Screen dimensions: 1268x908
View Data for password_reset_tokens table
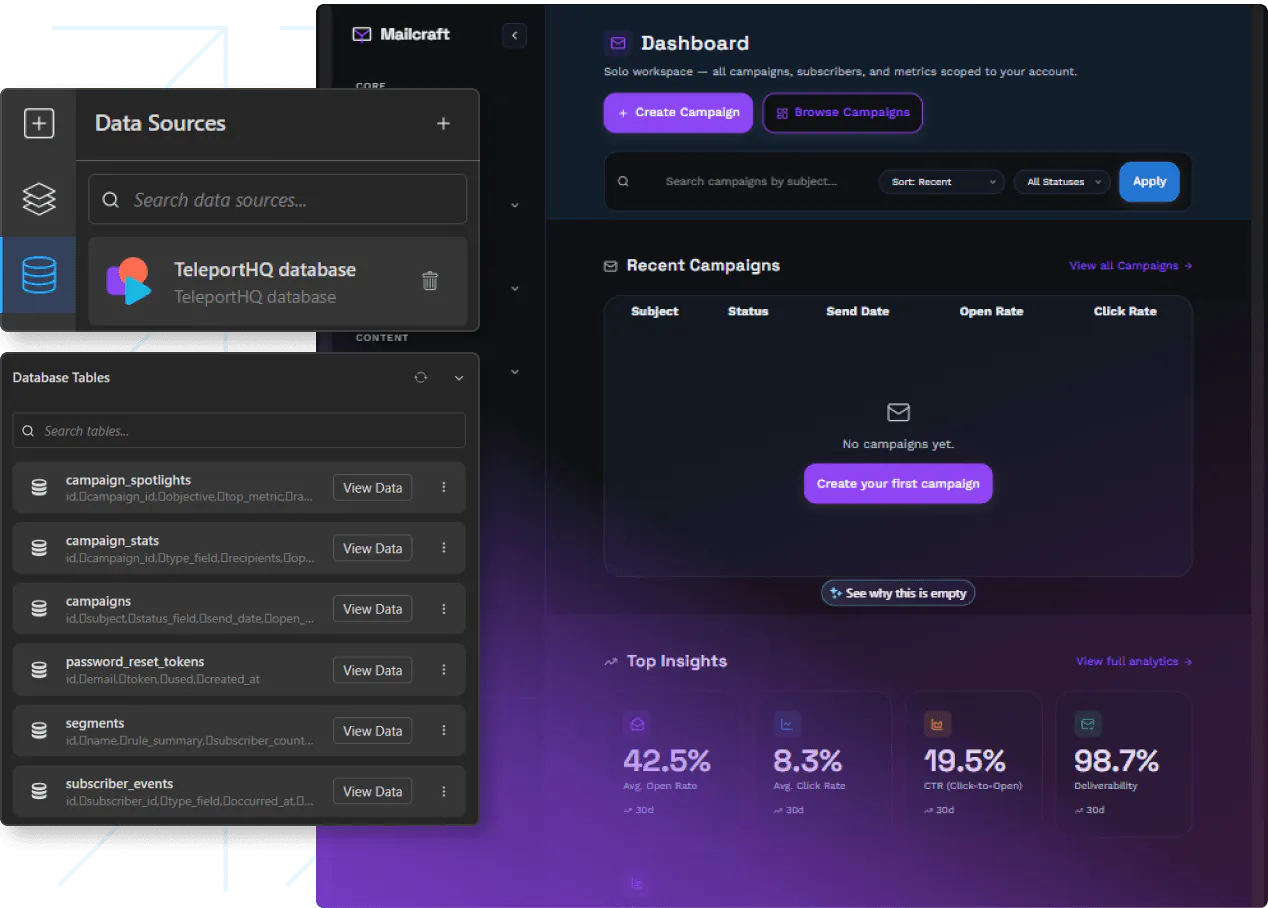pos(372,670)
